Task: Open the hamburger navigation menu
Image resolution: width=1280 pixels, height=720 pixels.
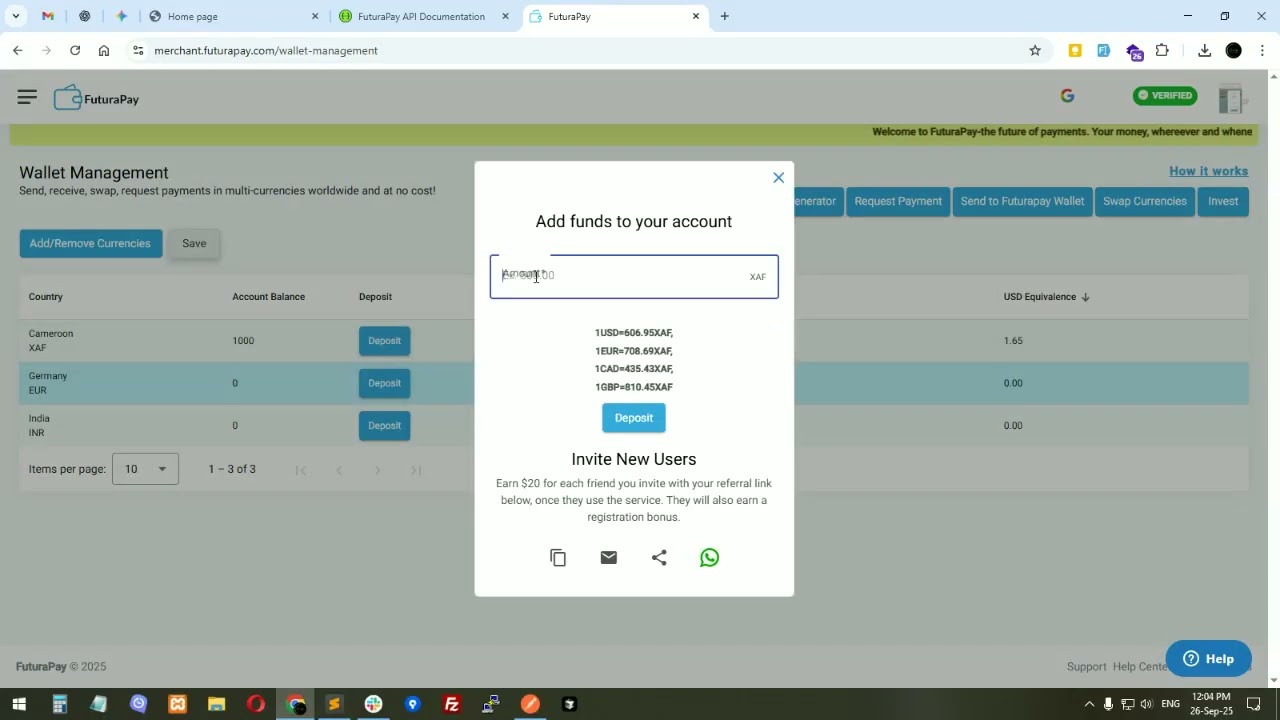Action: coord(27,97)
